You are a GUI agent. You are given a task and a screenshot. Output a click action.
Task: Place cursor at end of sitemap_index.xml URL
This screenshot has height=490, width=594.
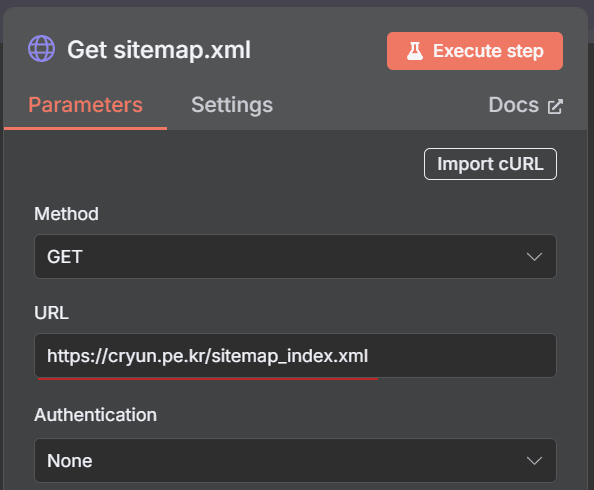pos(369,356)
